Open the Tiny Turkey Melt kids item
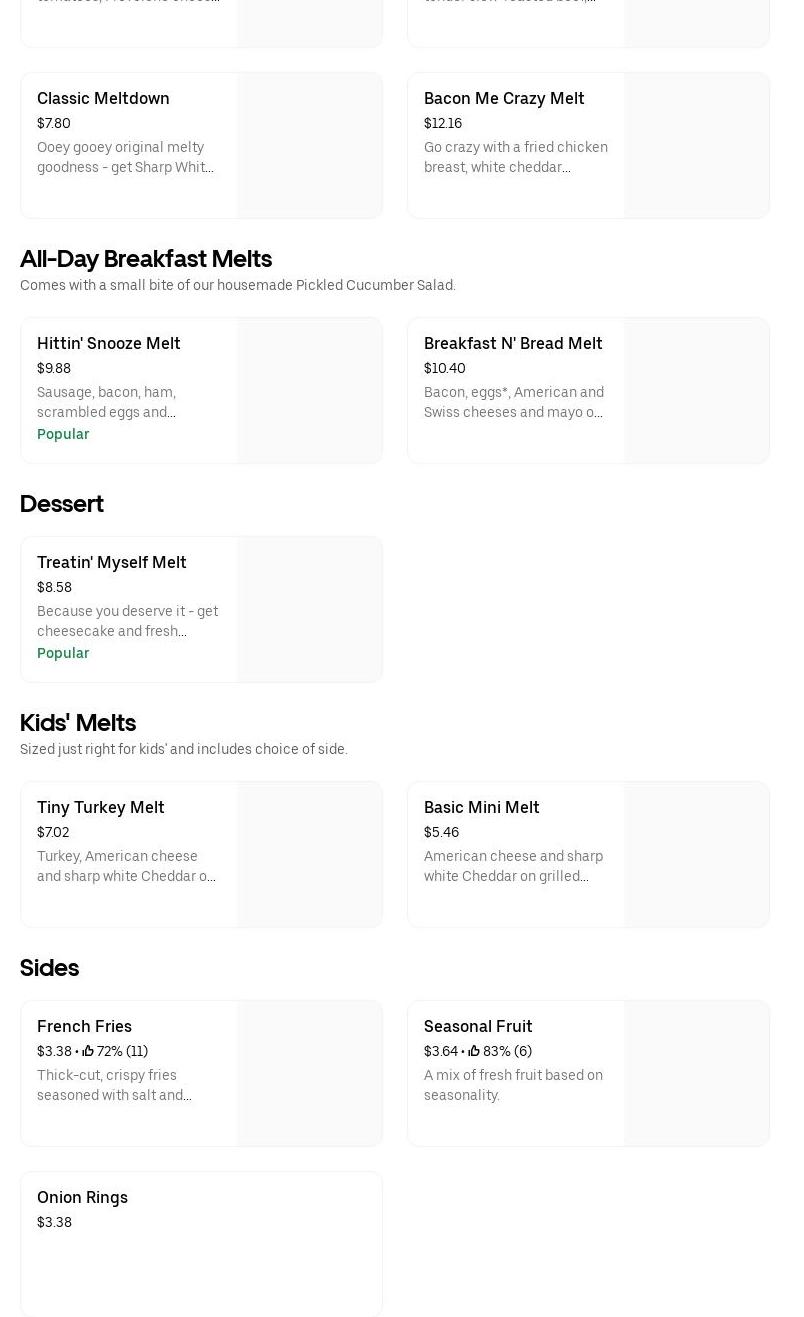Viewport: 804px width, 1317px height. (x=101, y=807)
